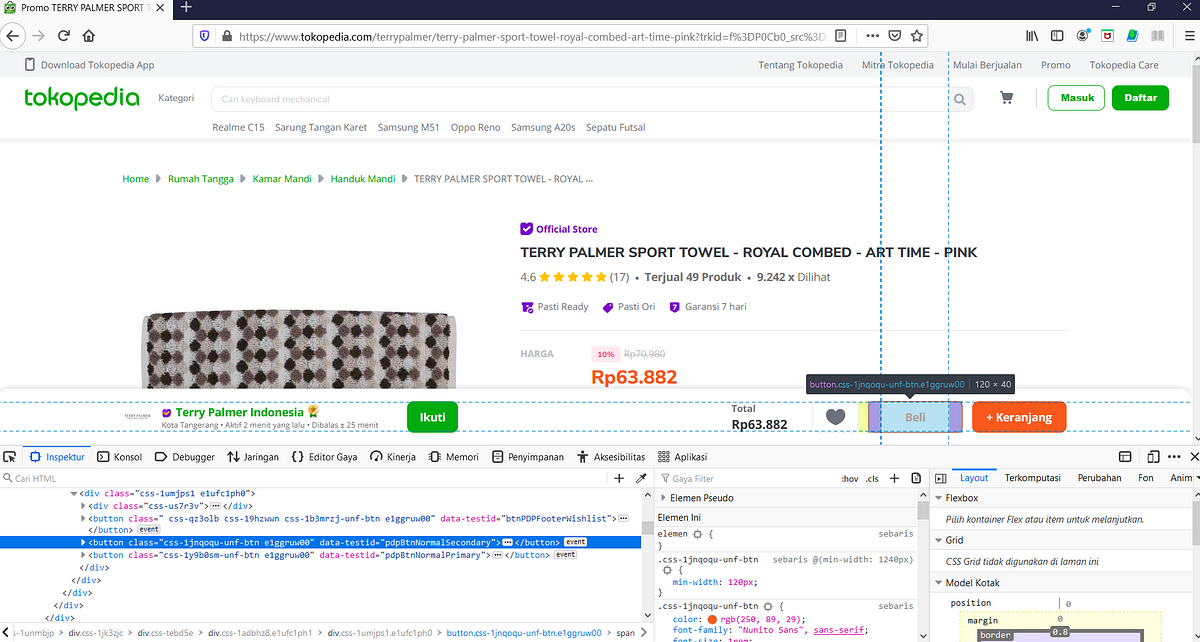Screen dimensions: 1200x642
Task: Add a new CSS rule with the plus icon
Action: click(x=894, y=478)
